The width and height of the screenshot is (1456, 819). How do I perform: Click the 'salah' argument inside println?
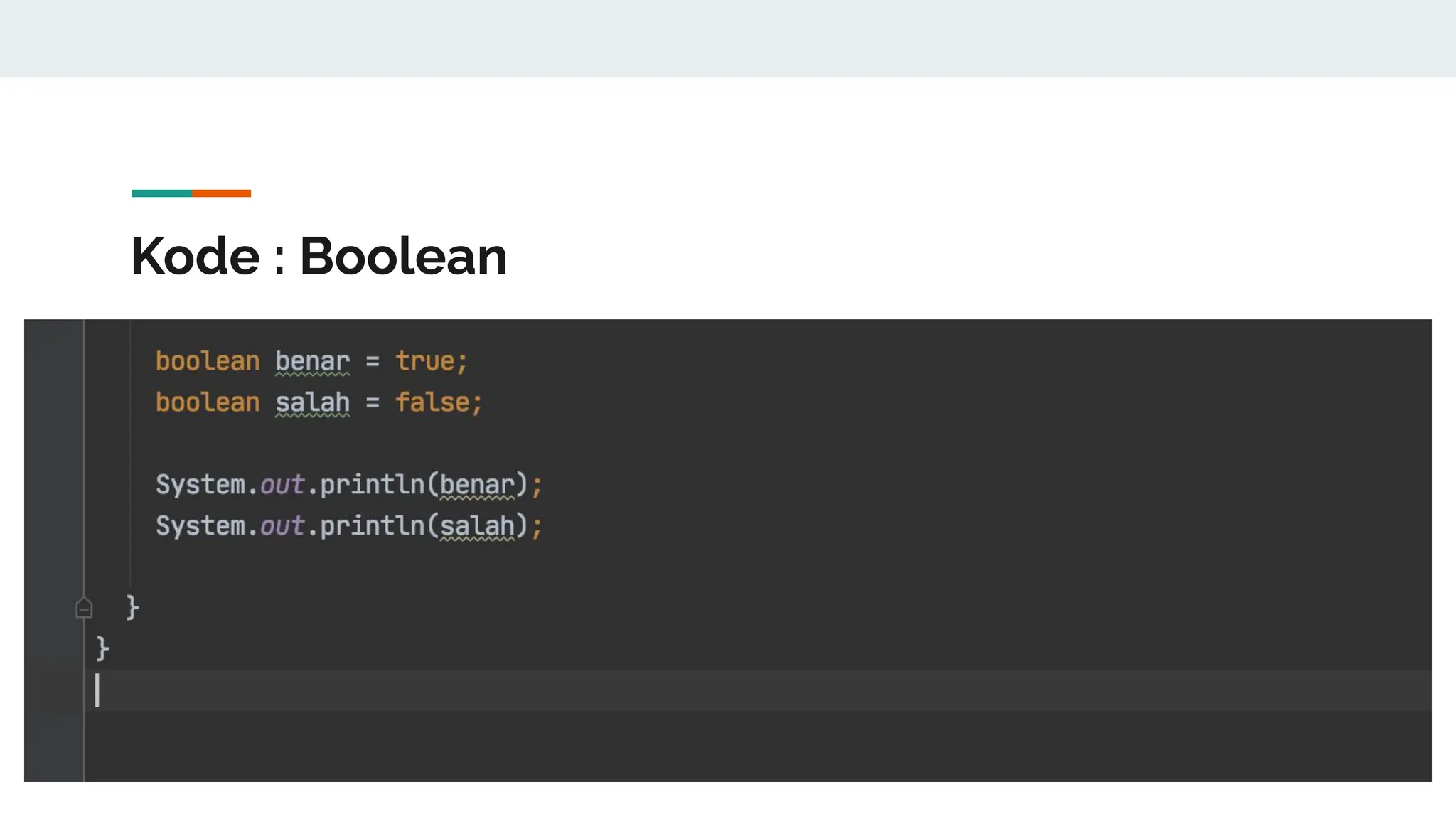tap(477, 526)
